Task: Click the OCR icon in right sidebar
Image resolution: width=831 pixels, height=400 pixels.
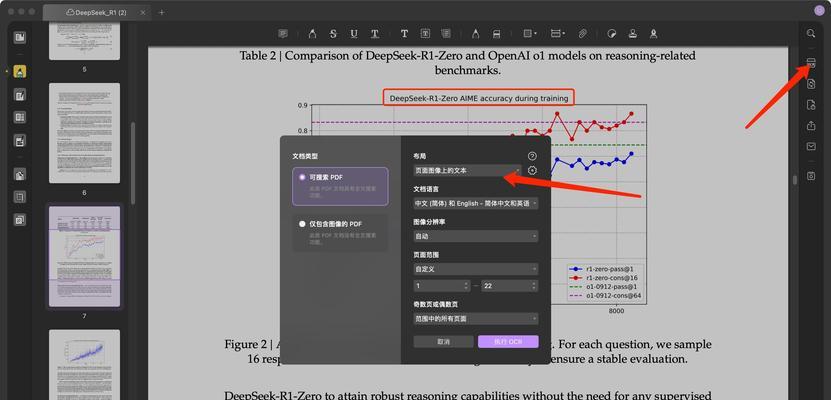Action: point(811,63)
